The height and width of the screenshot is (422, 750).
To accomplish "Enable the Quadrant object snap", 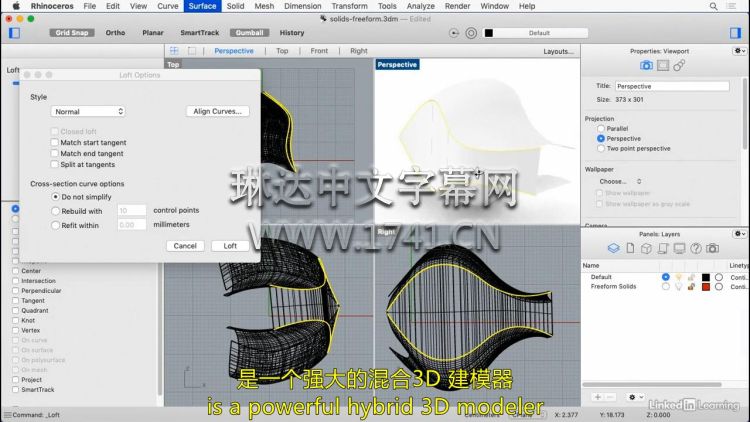I will pyautogui.click(x=16, y=311).
